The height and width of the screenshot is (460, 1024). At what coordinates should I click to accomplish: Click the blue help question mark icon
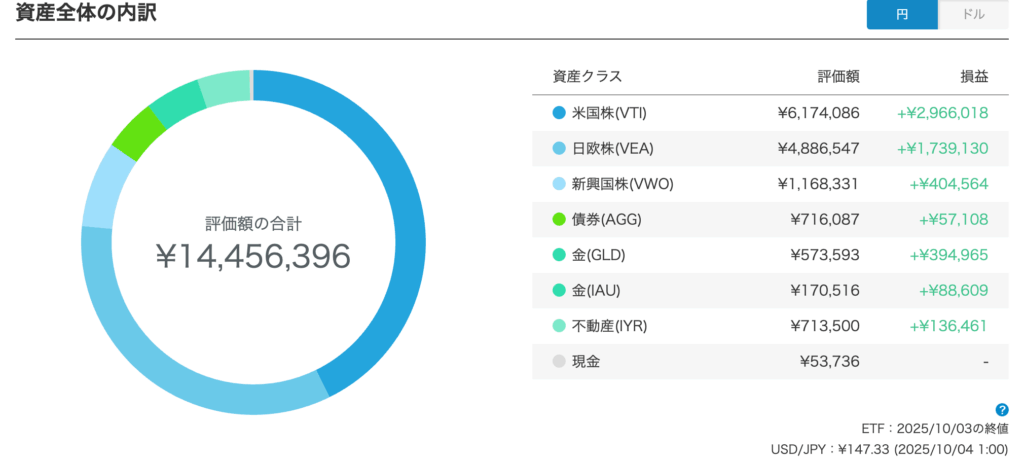click(x=1002, y=410)
